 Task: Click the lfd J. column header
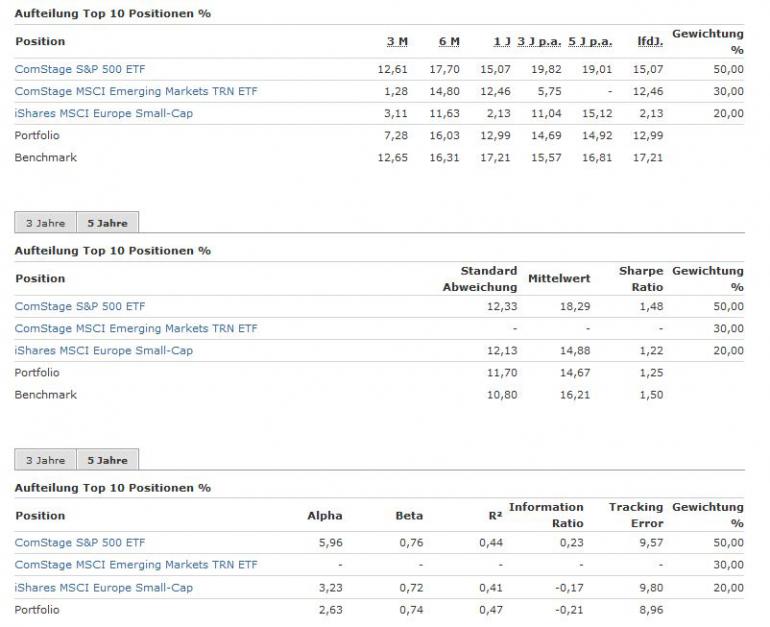click(x=650, y=41)
